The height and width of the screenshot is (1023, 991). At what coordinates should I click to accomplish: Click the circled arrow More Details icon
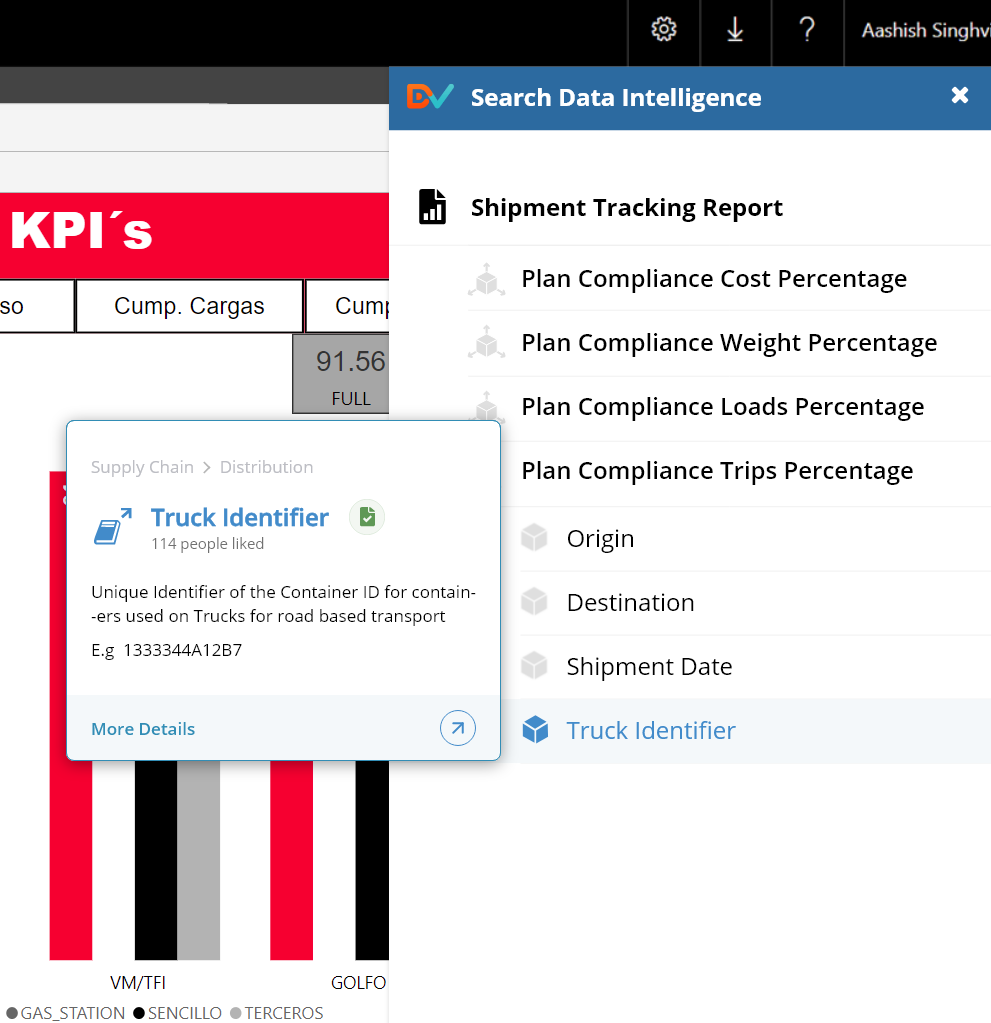click(457, 729)
